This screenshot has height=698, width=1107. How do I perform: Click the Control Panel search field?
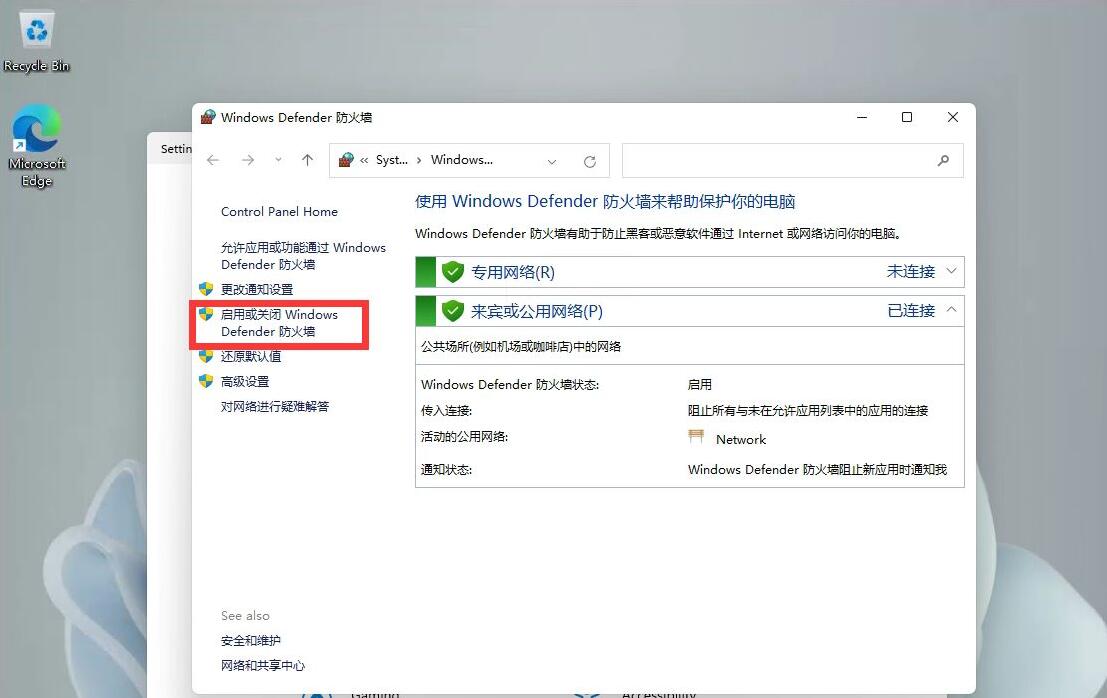[x=792, y=161]
